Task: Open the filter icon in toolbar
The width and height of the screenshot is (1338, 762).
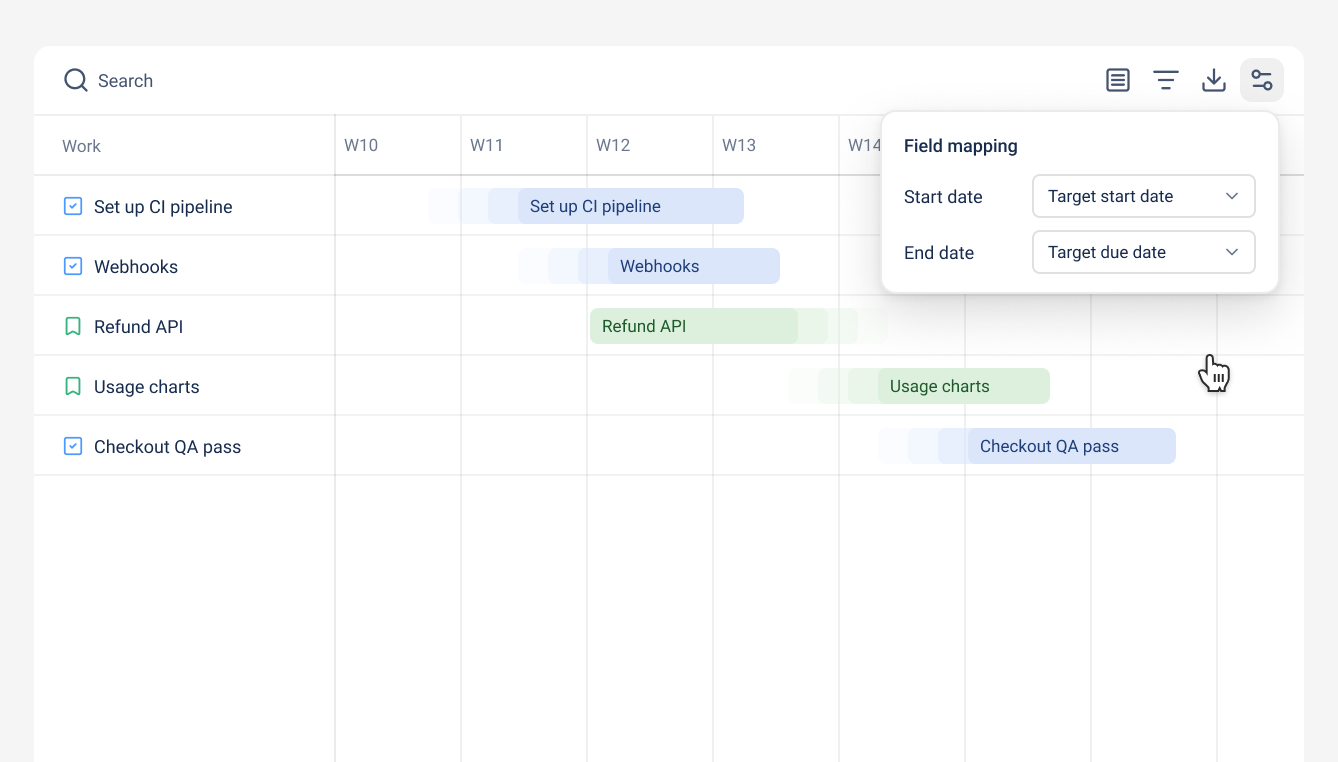Action: pos(1166,80)
